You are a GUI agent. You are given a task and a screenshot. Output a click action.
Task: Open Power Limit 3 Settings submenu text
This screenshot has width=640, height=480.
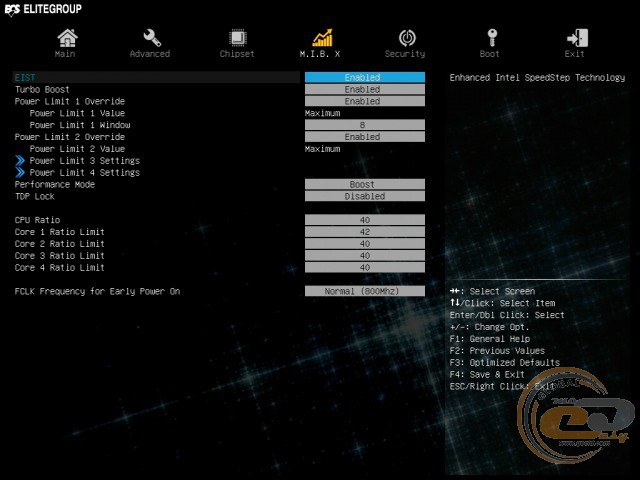[x=84, y=161]
